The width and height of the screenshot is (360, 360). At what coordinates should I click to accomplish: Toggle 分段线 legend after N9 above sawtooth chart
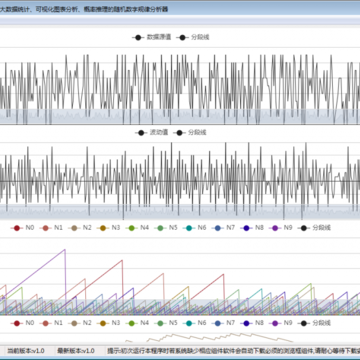point(314,228)
